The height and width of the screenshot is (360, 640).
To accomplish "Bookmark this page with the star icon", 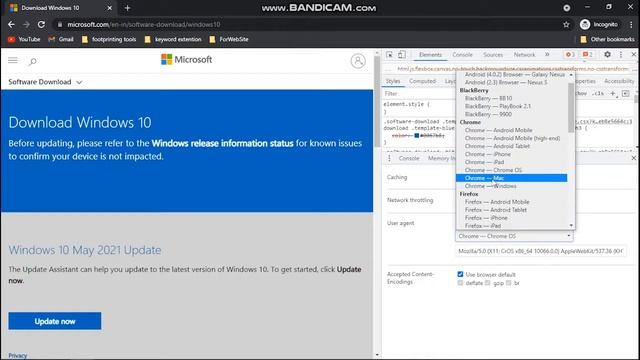I will (566, 24).
